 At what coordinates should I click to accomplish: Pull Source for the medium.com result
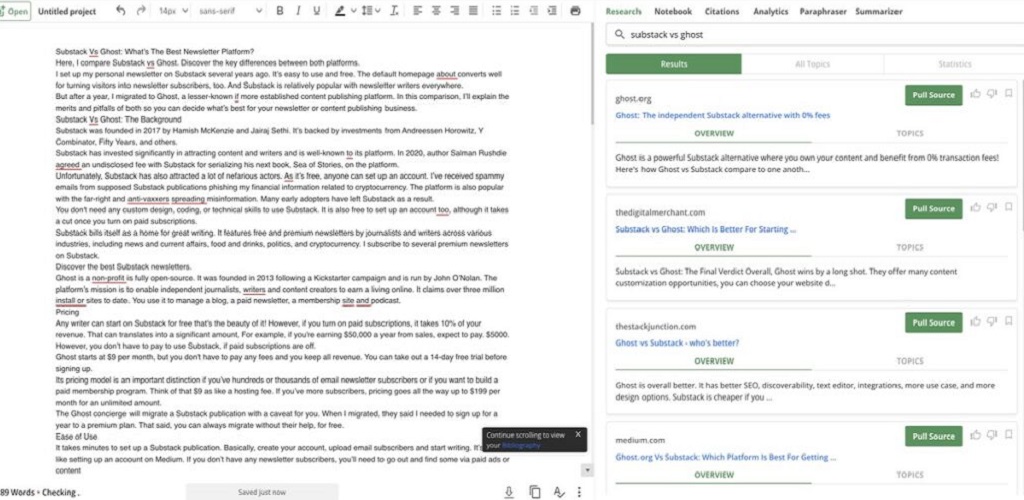point(933,435)
